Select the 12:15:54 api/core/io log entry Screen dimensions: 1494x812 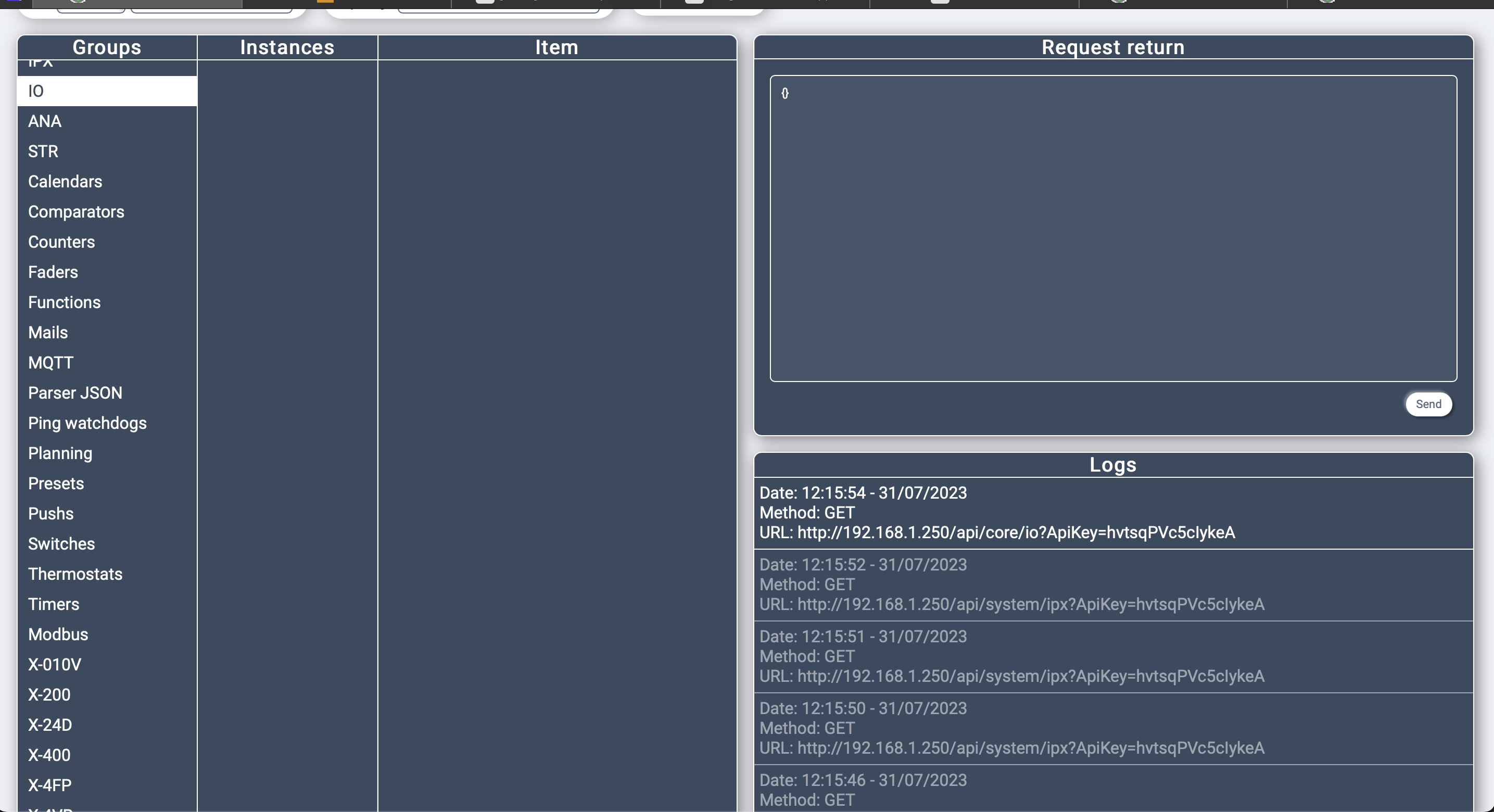point(1112,513)
